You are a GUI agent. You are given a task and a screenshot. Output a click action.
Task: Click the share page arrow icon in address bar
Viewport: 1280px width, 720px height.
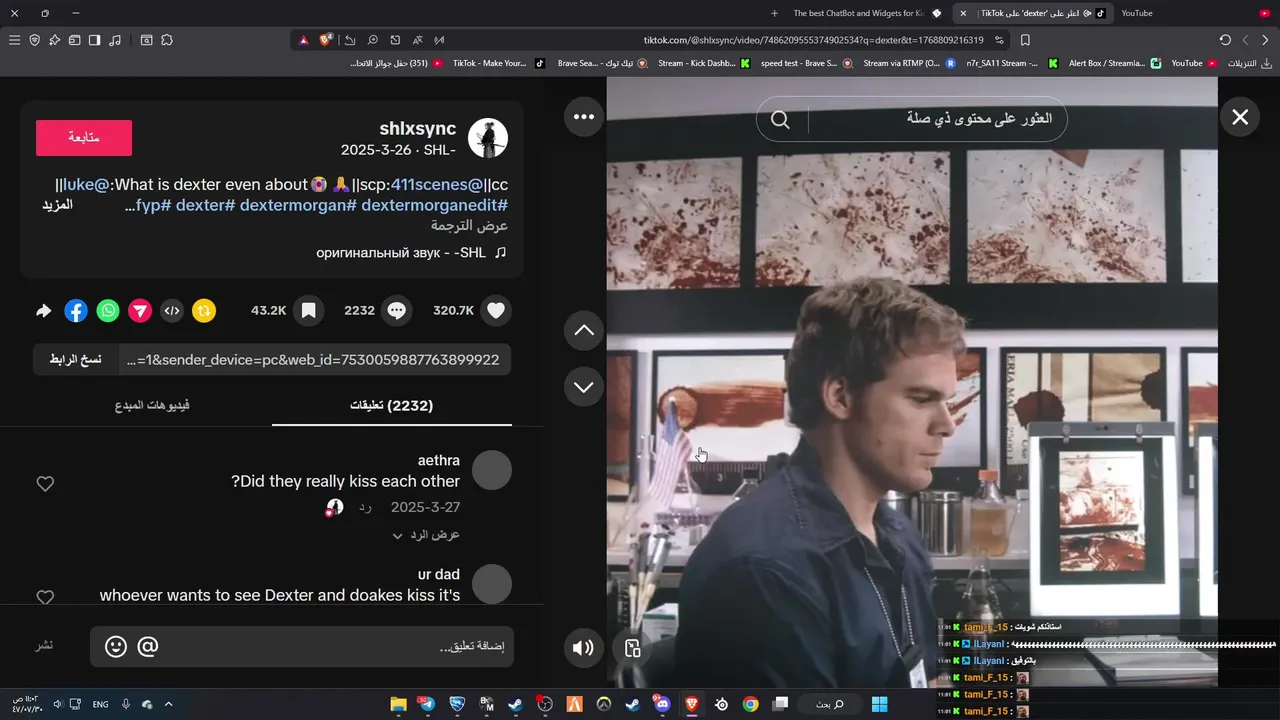coord(350,40)
